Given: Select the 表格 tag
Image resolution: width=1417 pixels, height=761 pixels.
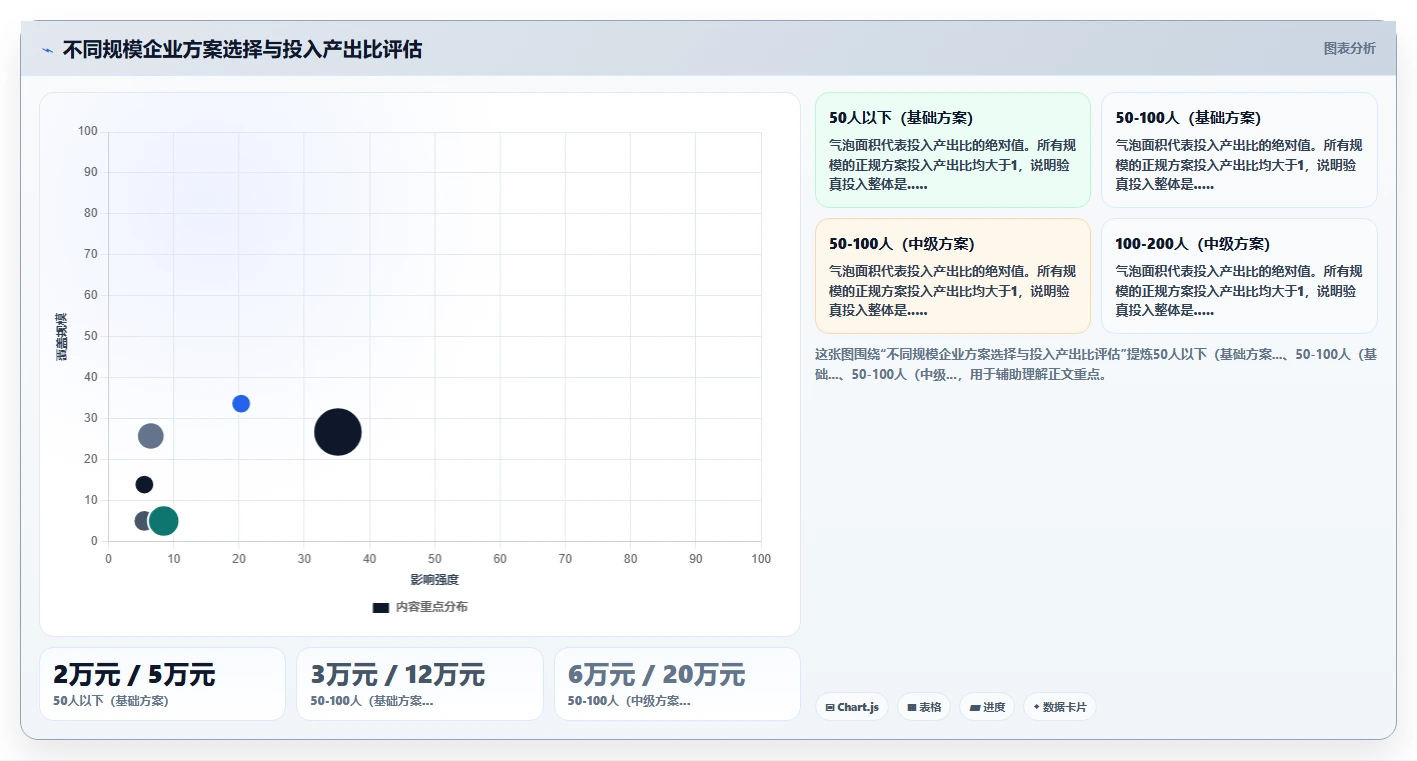Looking at the screenshot, I should (924, 707).
